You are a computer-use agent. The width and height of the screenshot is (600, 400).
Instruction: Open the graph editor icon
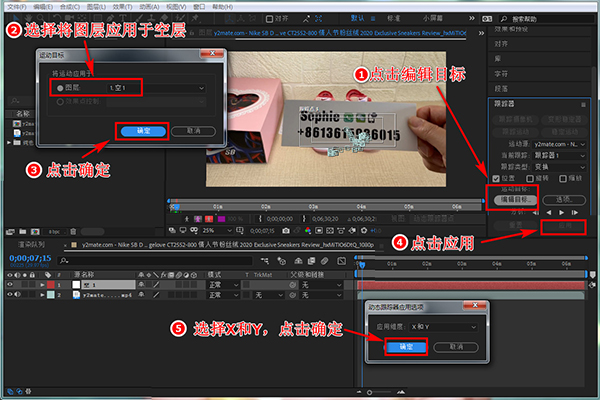[x=341, y=261]
